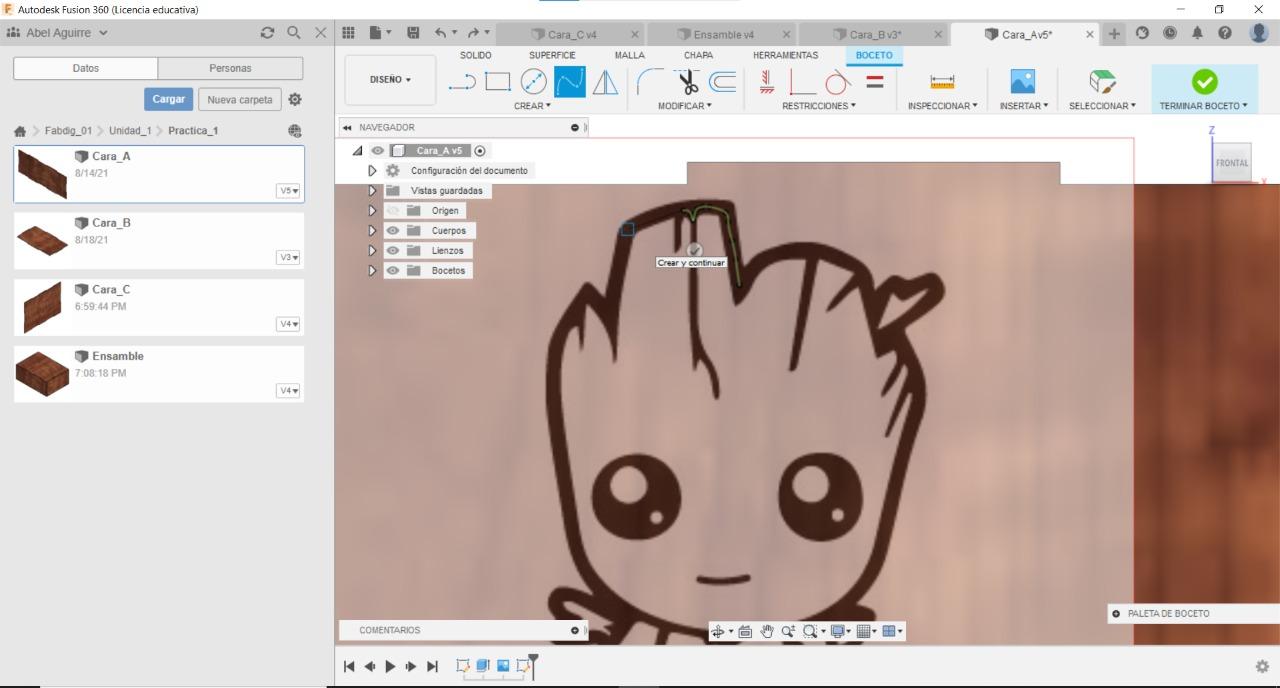Refresh the data panel
Viewport: 1280px width, 688px height.
click(x=267, y=33)
